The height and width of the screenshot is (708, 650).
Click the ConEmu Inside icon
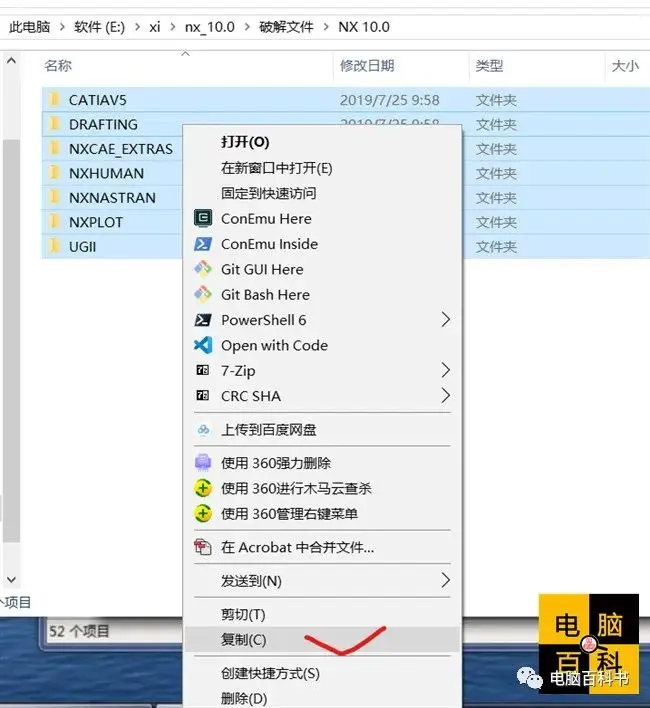tap(203, 244)
